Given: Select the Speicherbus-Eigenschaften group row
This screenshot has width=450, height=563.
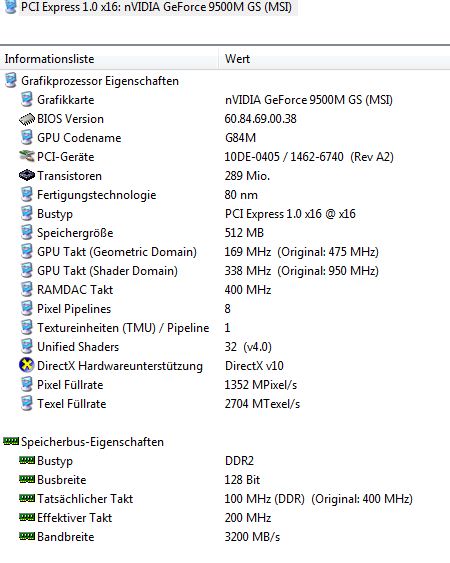Looking at the screenshot, I should pos(92,442).
